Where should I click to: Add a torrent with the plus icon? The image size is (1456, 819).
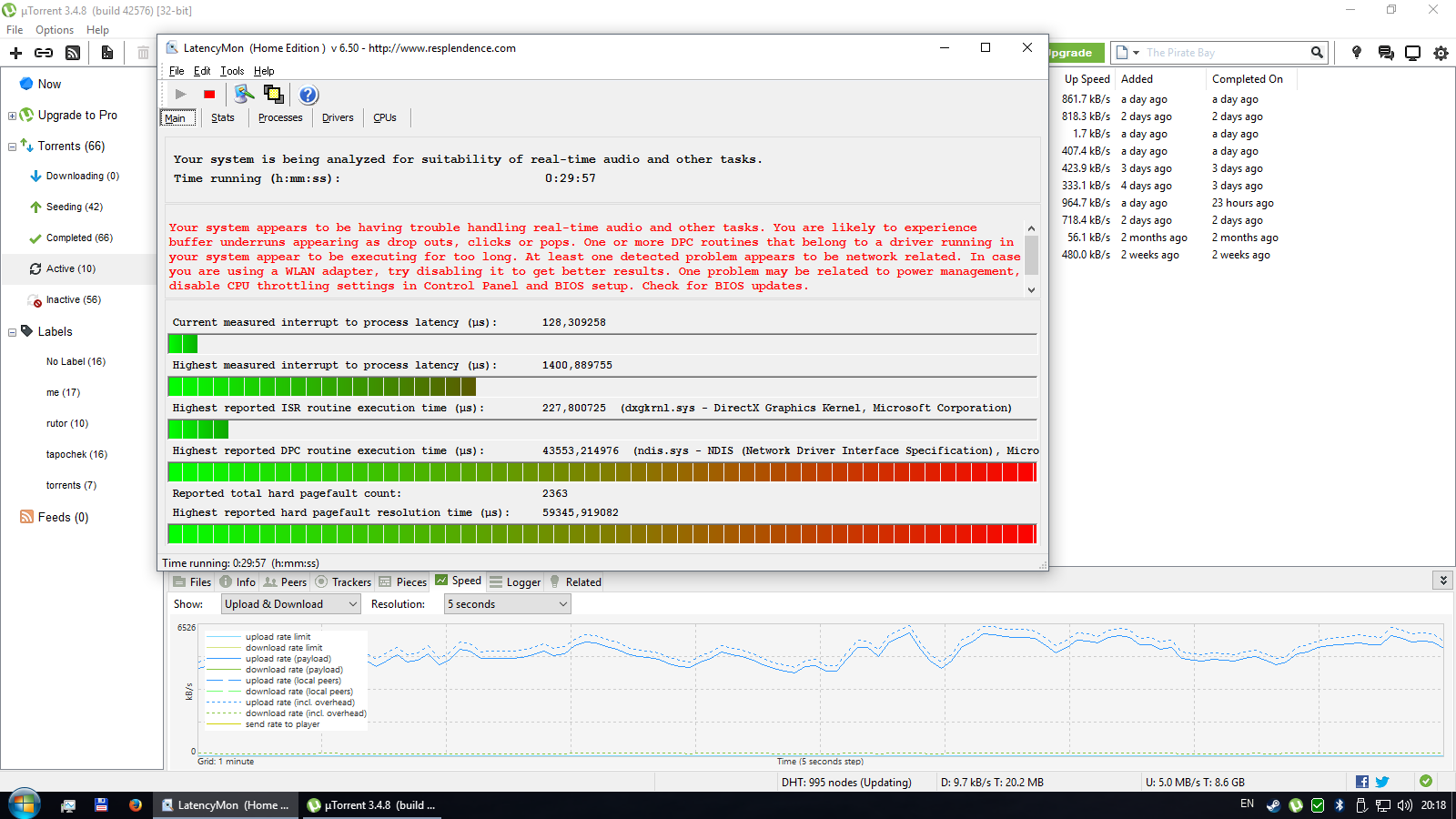click(15, 53)
